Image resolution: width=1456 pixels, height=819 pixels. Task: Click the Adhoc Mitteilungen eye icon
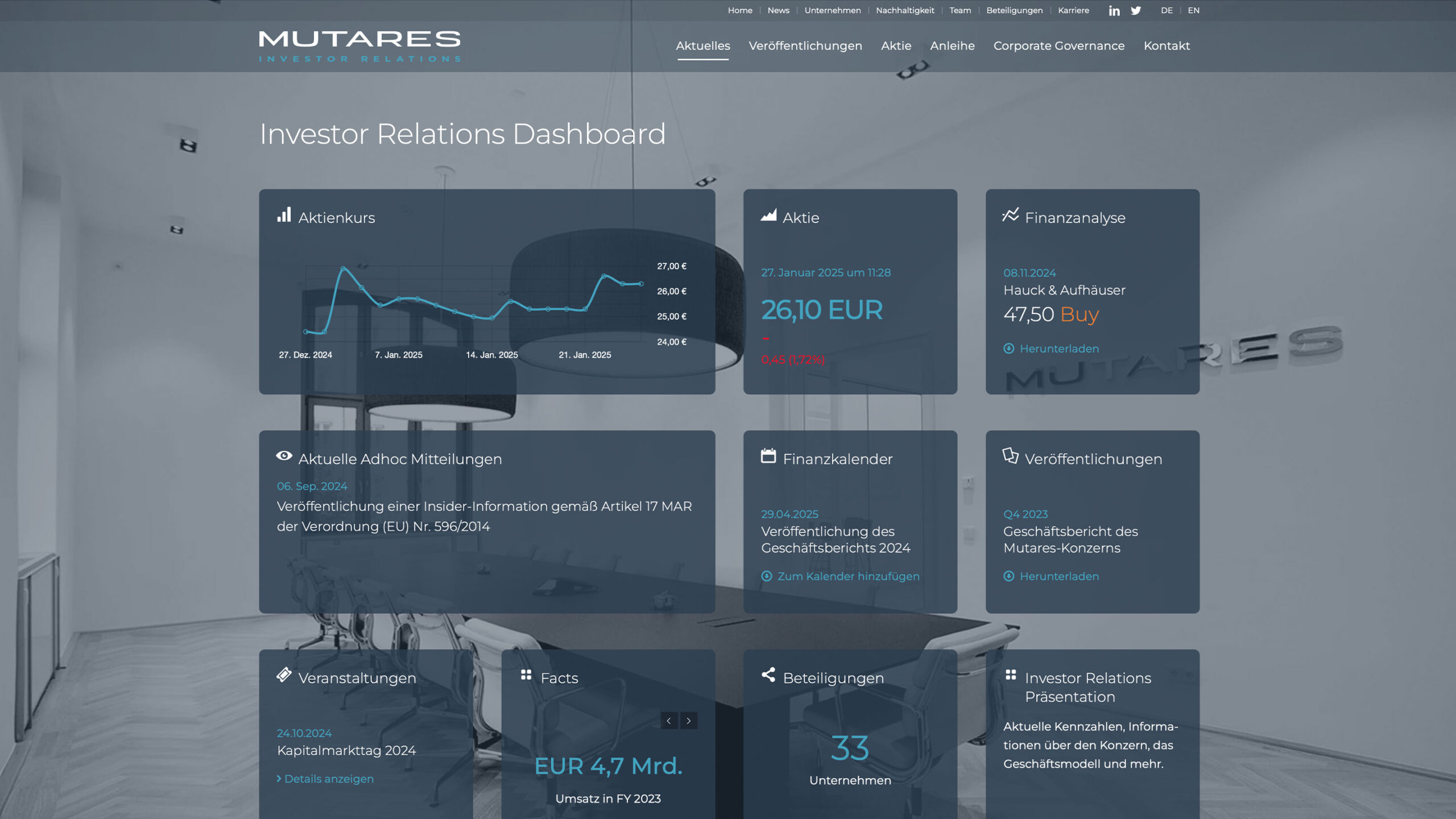tap(284, 456)
